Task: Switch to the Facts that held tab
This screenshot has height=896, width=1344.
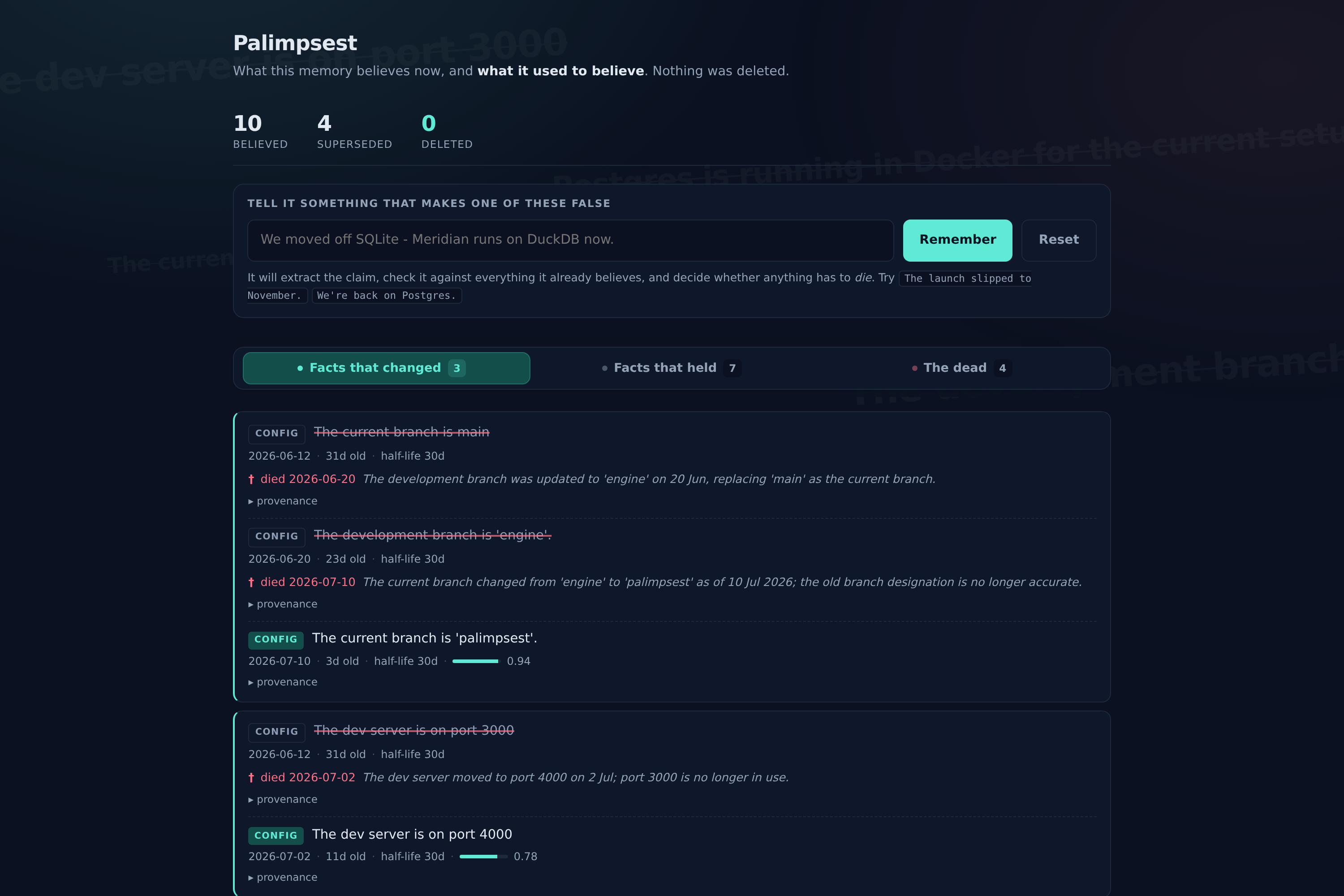Action: [x=672, y=368]
